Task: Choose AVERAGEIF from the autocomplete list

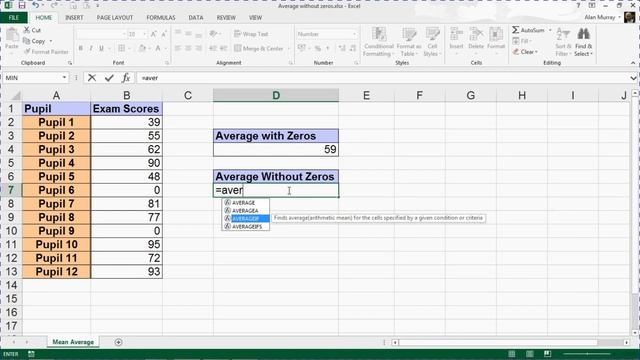Action: [x=246, y=218]
